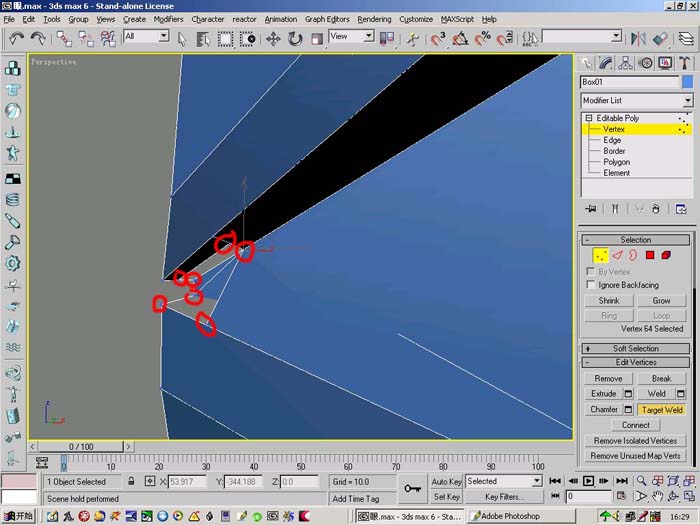Open the Layer Manager icon
Image resolution: width=700 pixels, height=525 pixels.
[686, 39]
